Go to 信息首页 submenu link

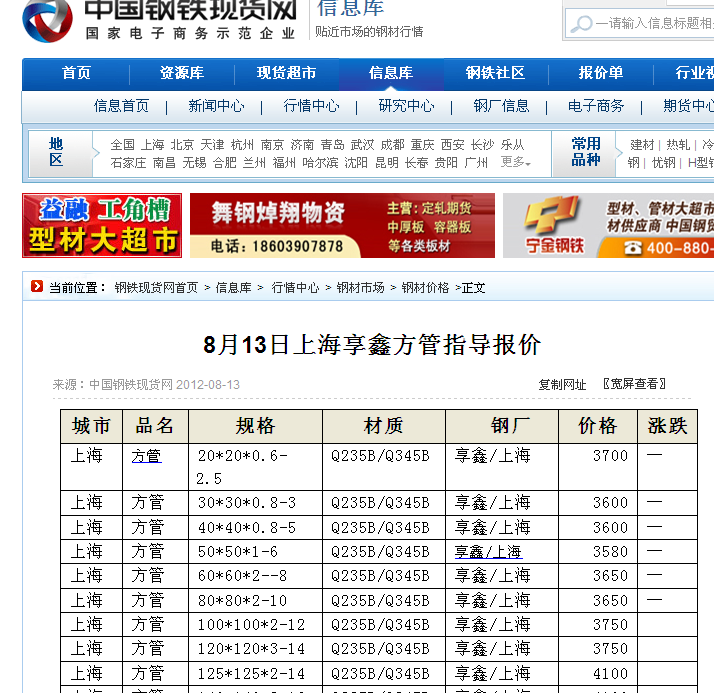tap(122, 106)
